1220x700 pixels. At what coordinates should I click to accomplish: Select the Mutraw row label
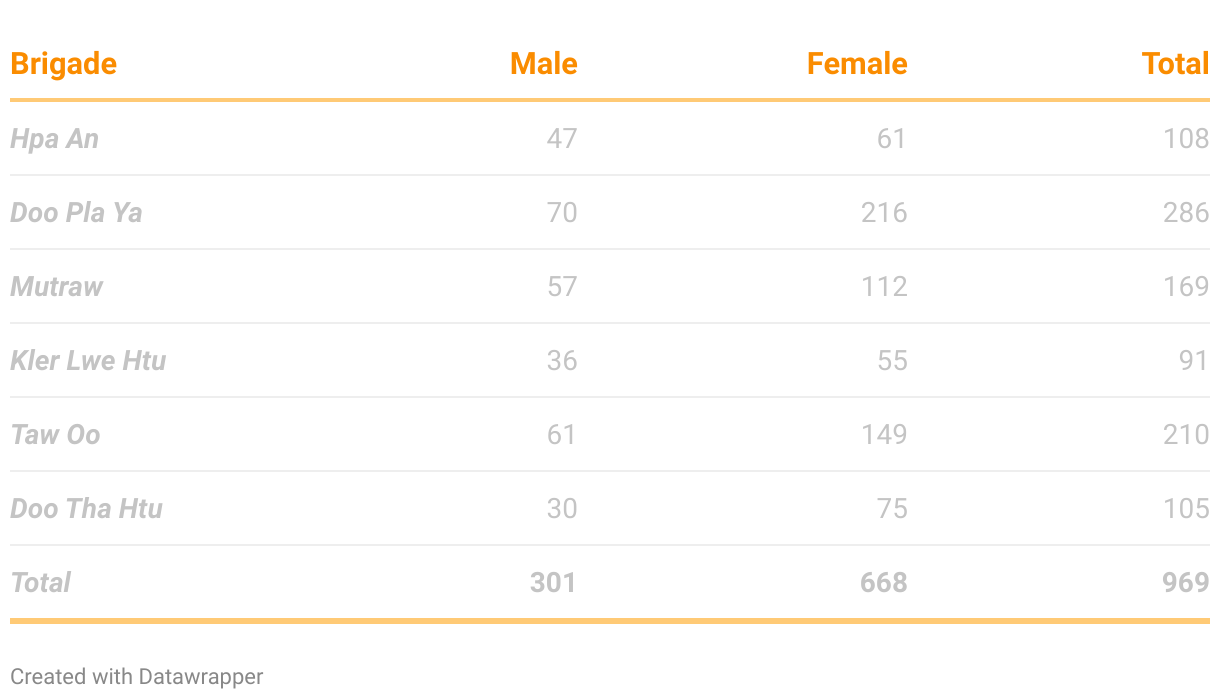pos(56,286)
